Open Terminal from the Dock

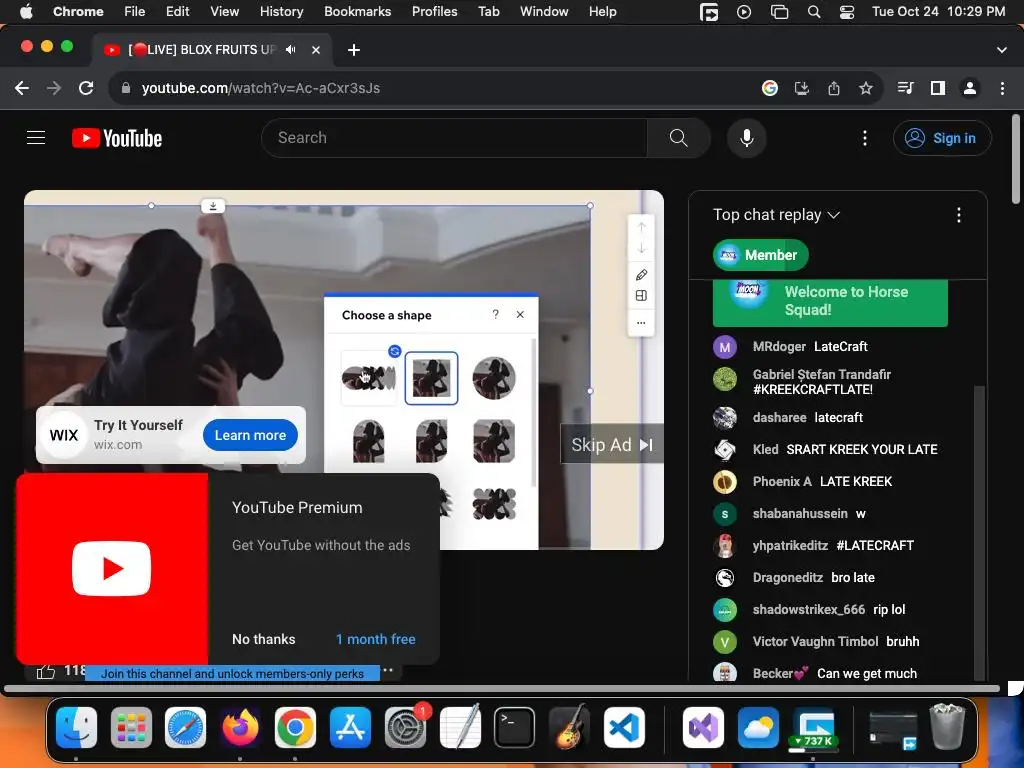tap(514, 727)
